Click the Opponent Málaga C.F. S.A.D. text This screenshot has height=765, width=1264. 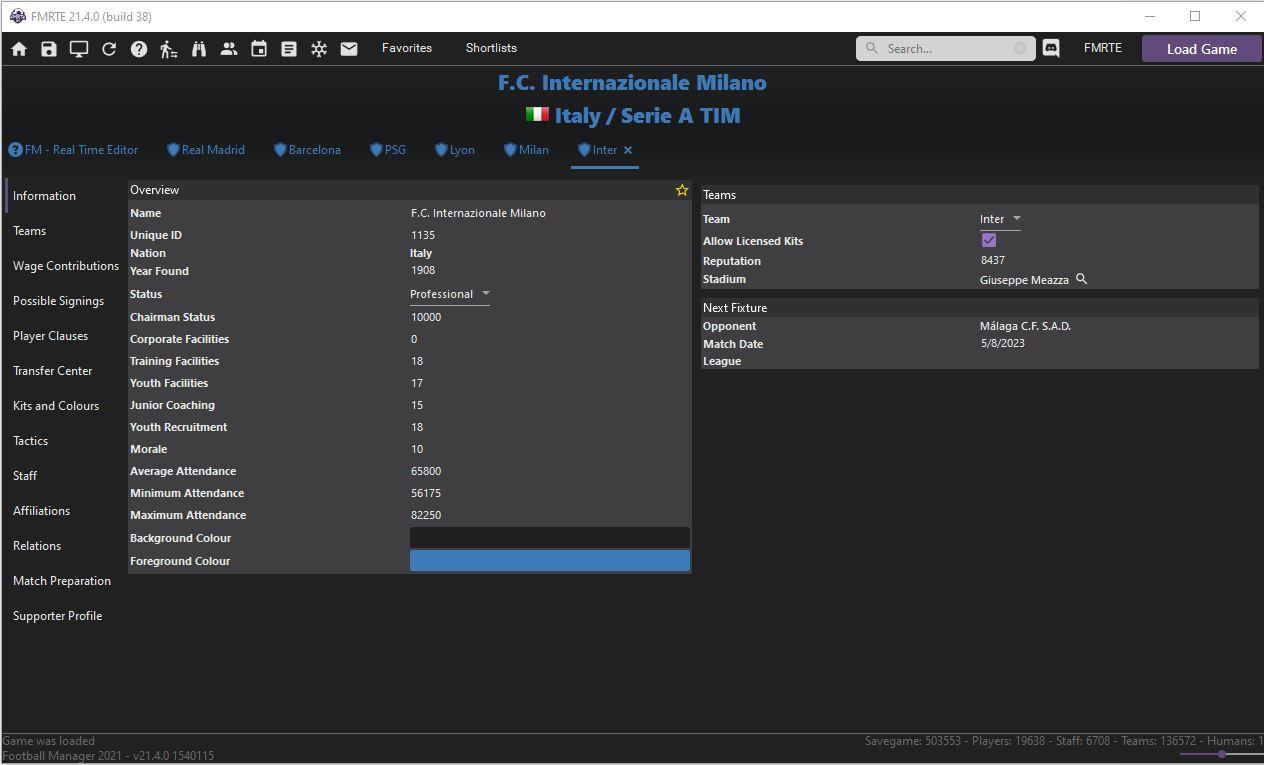coord(1025,326)
